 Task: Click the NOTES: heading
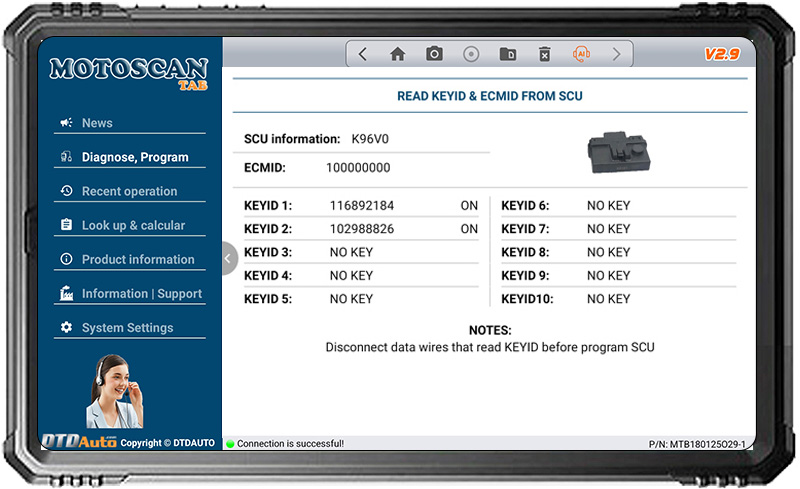pos(490,330)
